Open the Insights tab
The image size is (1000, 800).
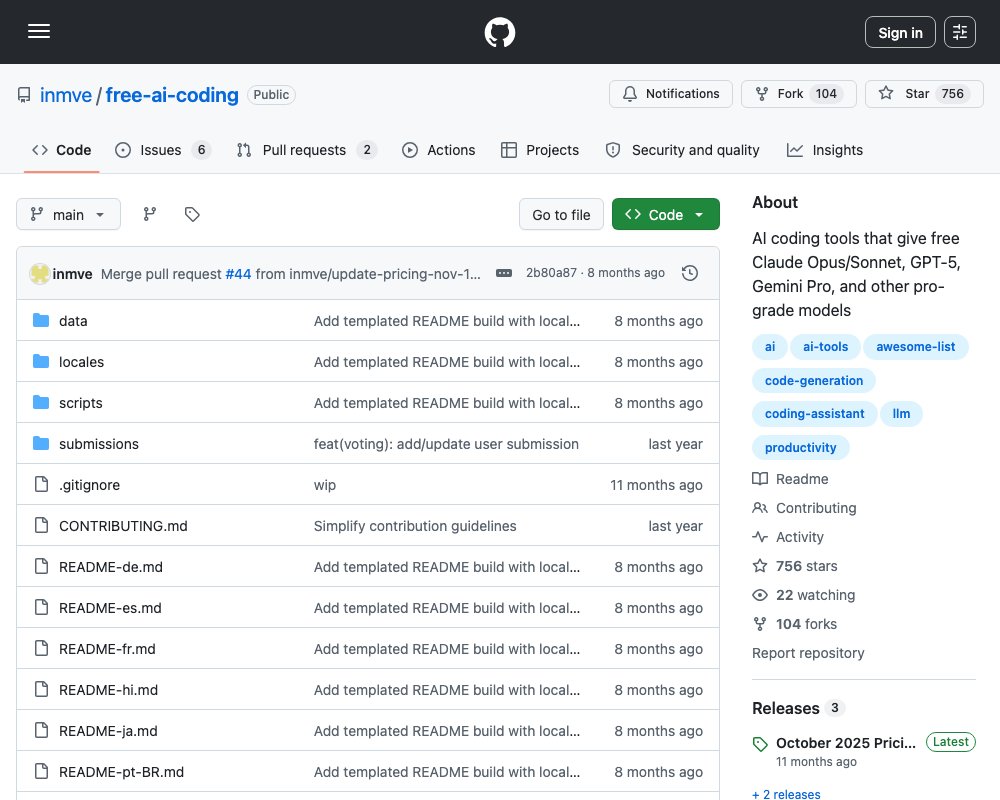[825, 150]
